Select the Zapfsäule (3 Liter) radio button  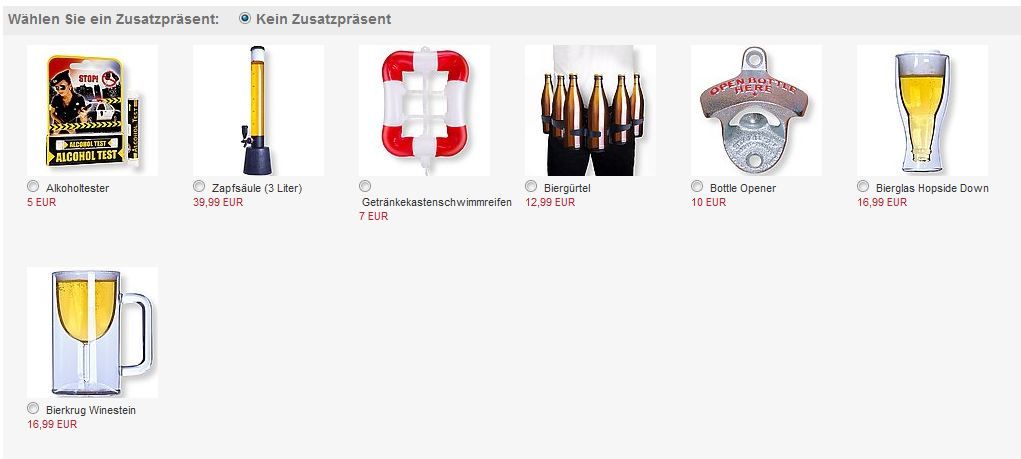199,187
